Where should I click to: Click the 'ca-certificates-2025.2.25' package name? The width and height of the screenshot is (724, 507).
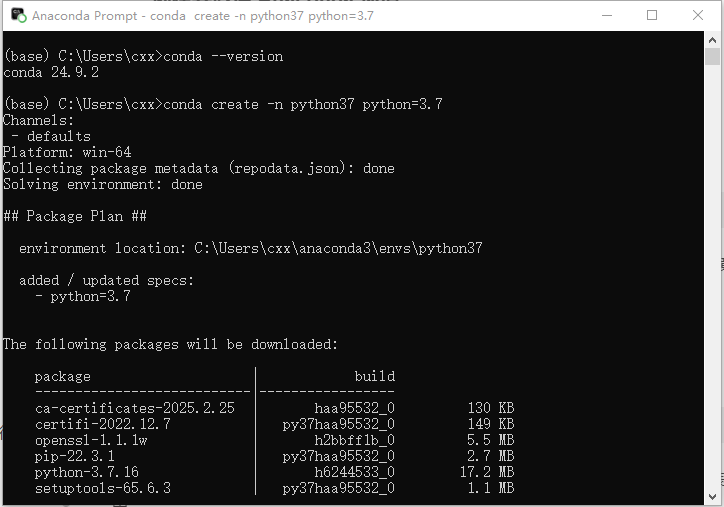click(x=135, y=408)
